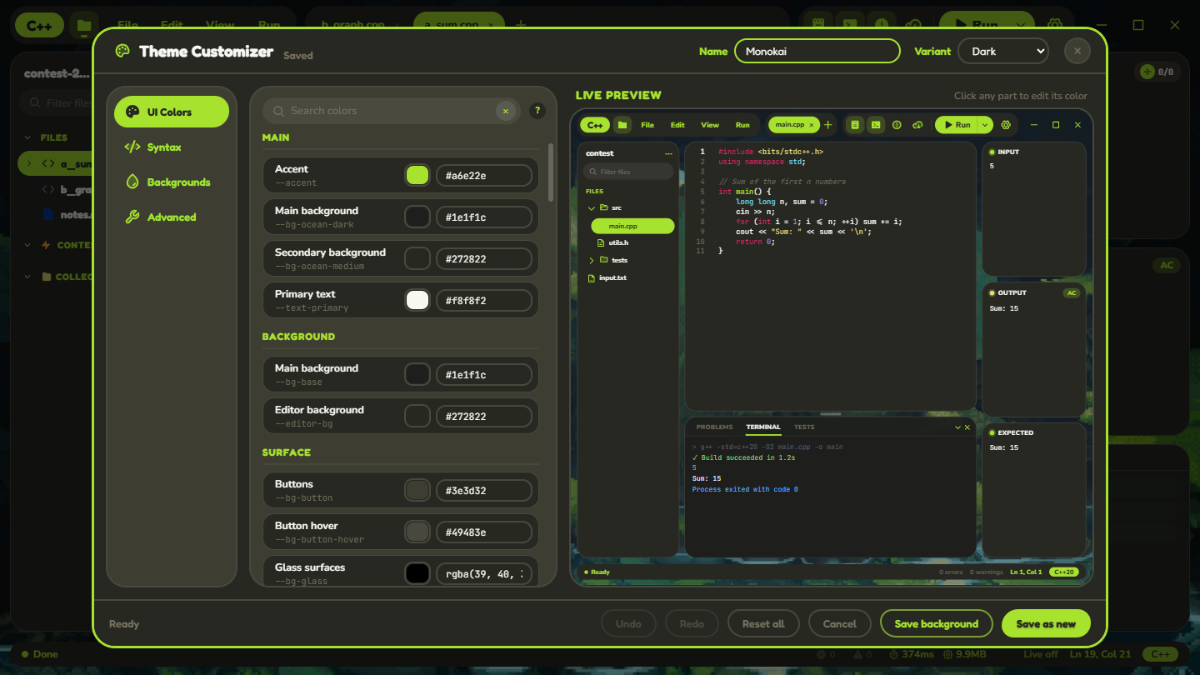Switch to the Syntax section
Viewport: 1200px width, 675px height.
[x=171, y=147]
